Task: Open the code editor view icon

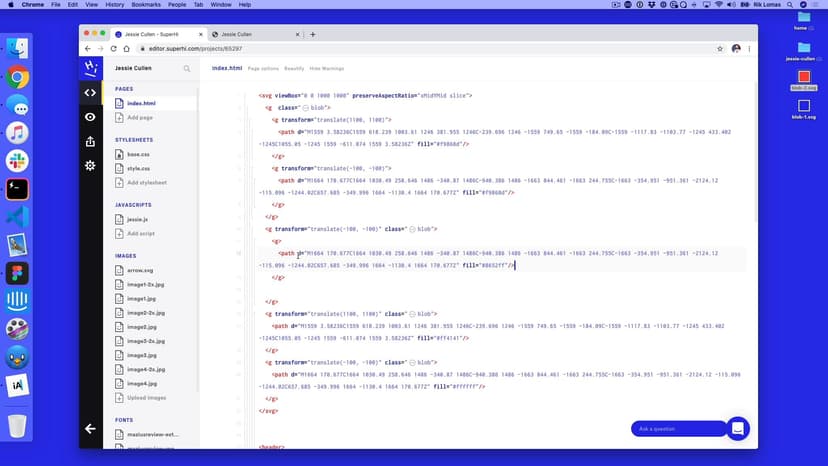Action: [x=90, y=93]
